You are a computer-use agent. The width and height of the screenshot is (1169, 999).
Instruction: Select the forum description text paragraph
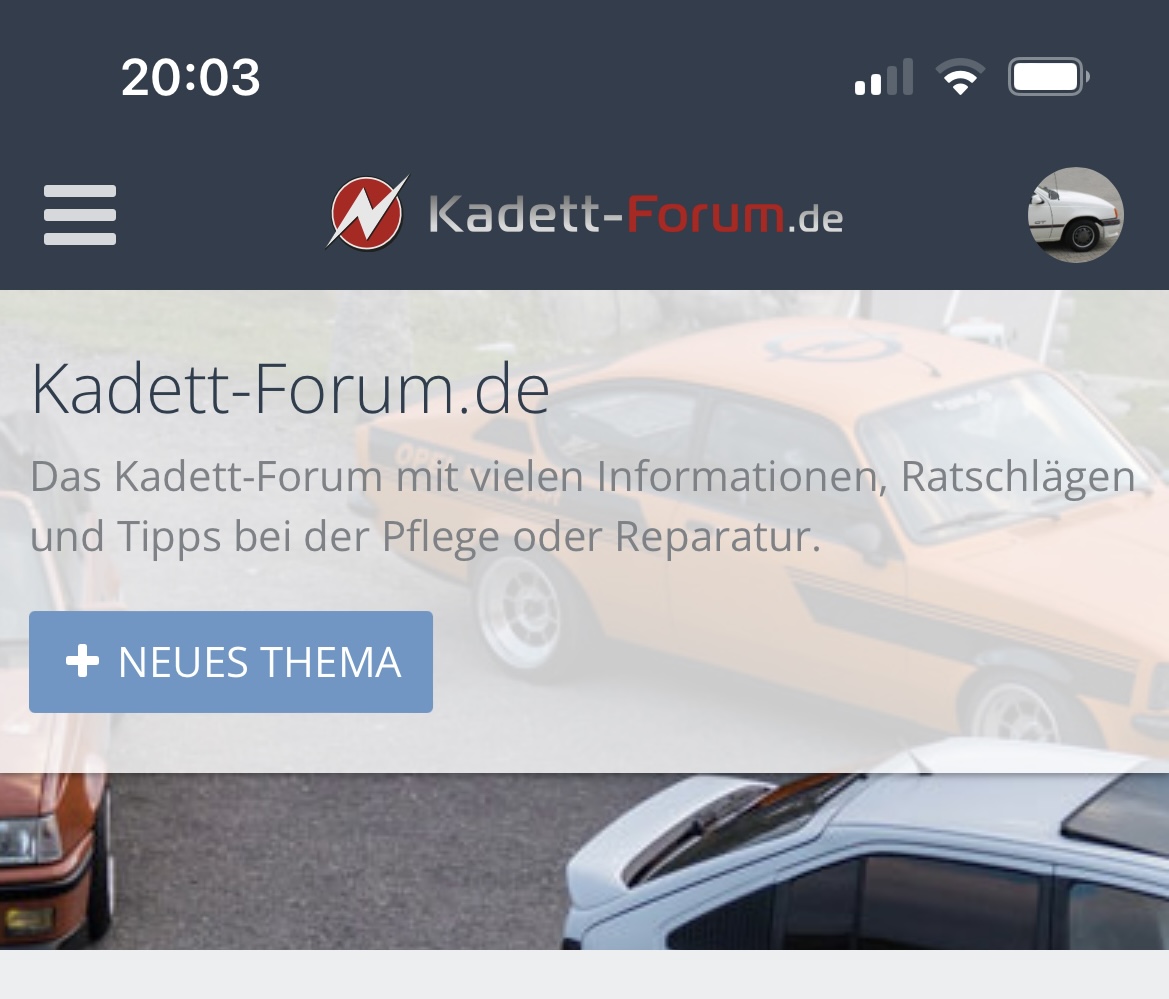582,506
